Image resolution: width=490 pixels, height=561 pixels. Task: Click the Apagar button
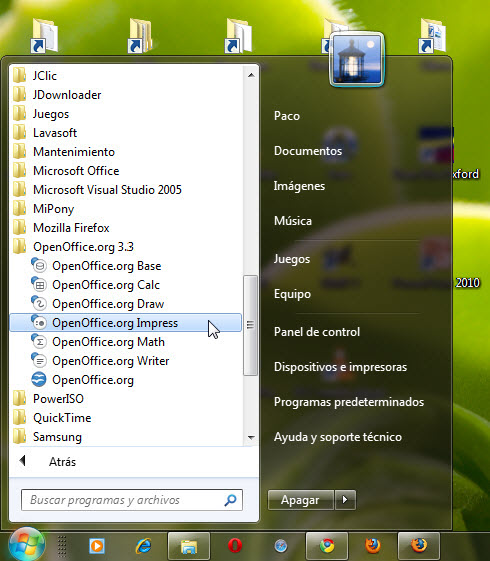(300, 500)
